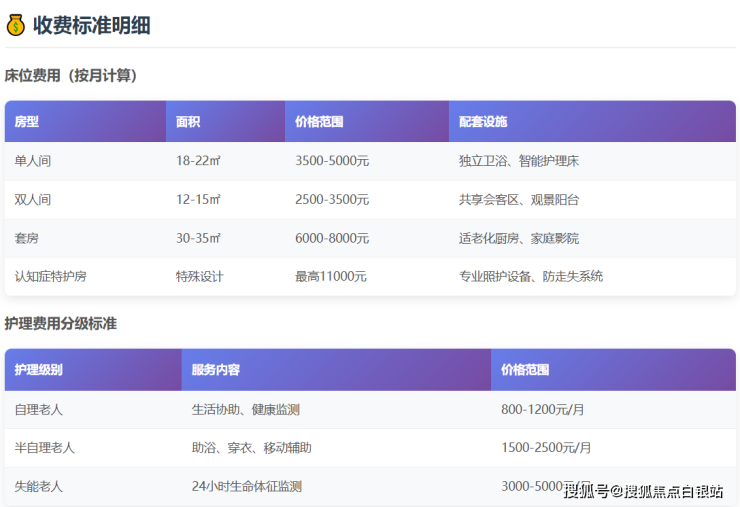
Task: Click the 收费标准明细 heading text
Action: [x=91, y=25]
